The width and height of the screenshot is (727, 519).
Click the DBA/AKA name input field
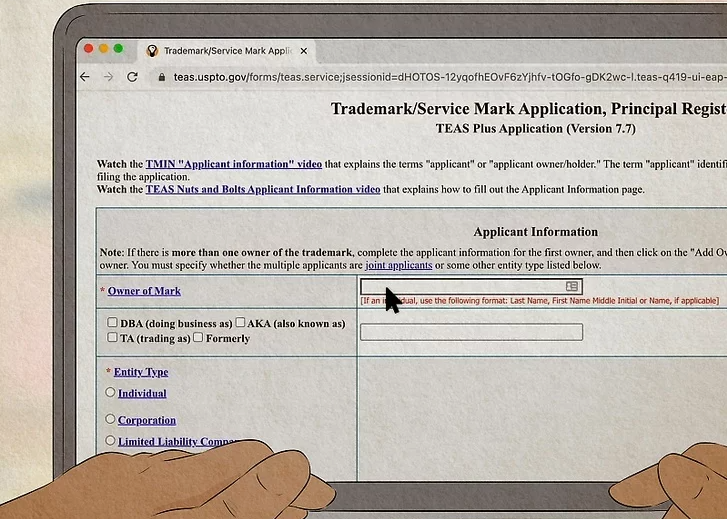tap(471, 332)
